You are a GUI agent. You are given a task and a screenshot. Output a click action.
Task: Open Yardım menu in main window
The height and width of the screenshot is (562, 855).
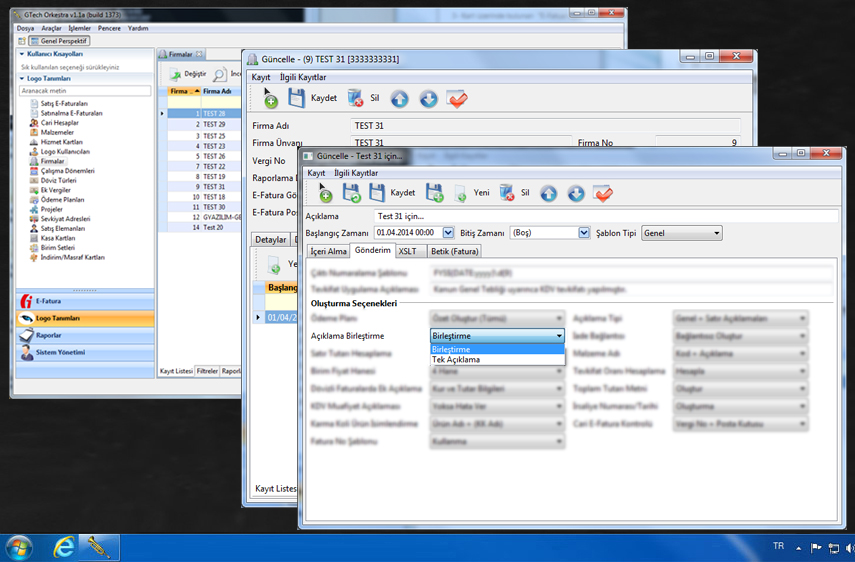(138, 28)
